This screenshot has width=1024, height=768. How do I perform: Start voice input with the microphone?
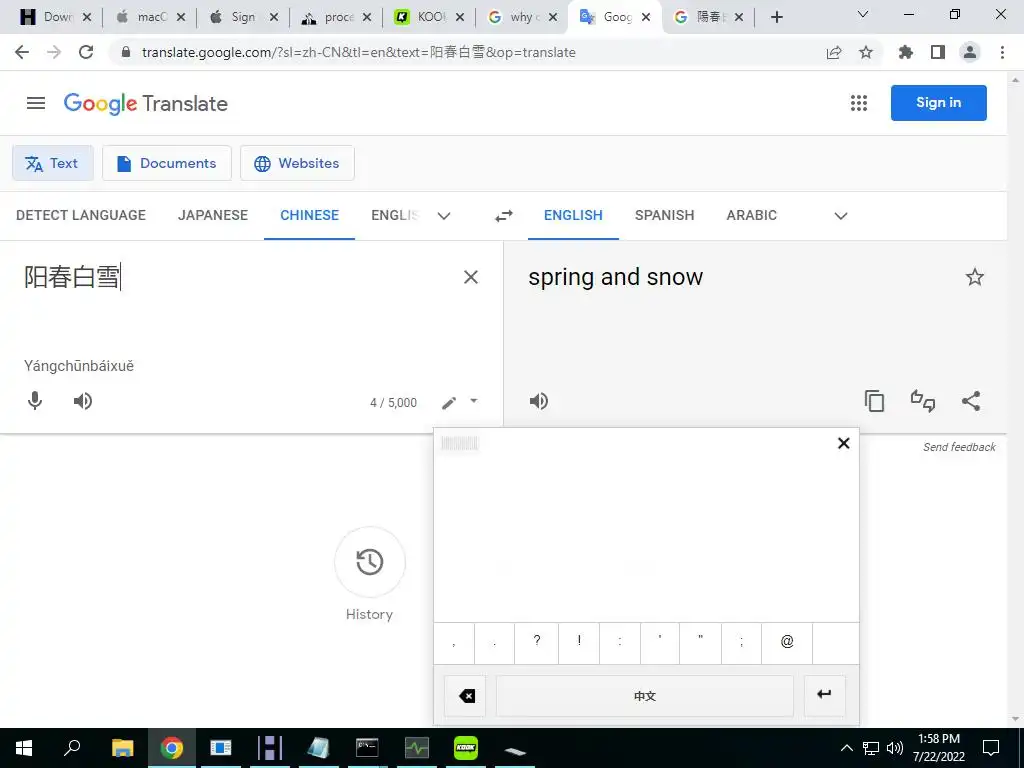point(35,401)
